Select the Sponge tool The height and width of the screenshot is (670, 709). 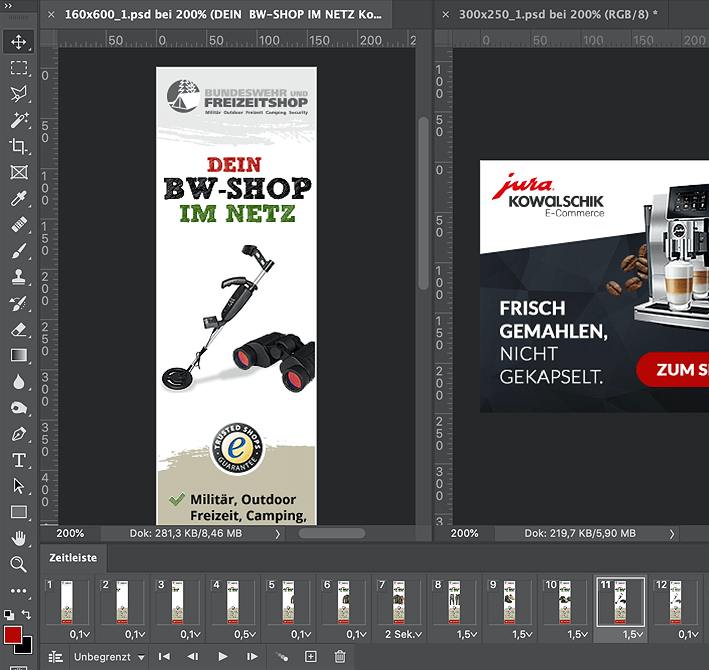[19, 408]
